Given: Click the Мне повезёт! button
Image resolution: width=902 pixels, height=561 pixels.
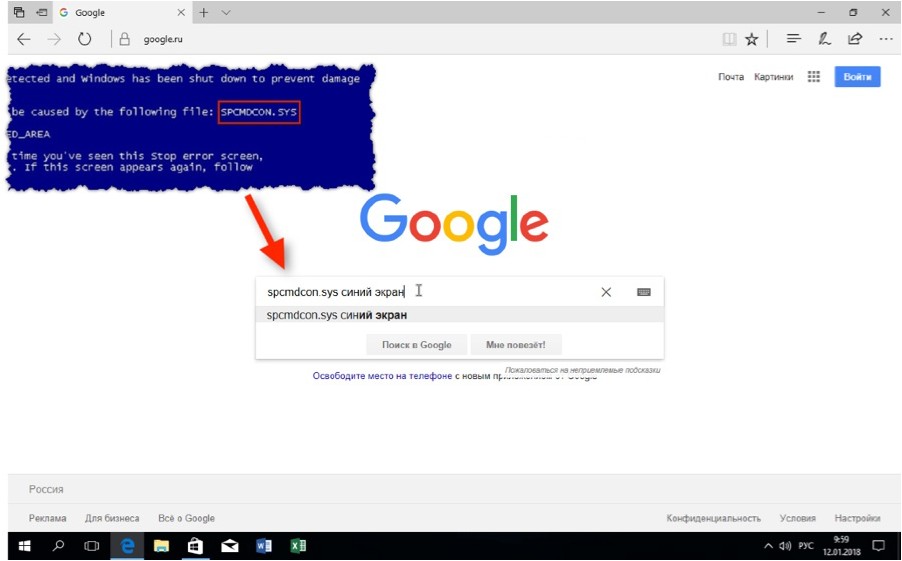Looking at the screenshot, I should [x=515, y=345].
